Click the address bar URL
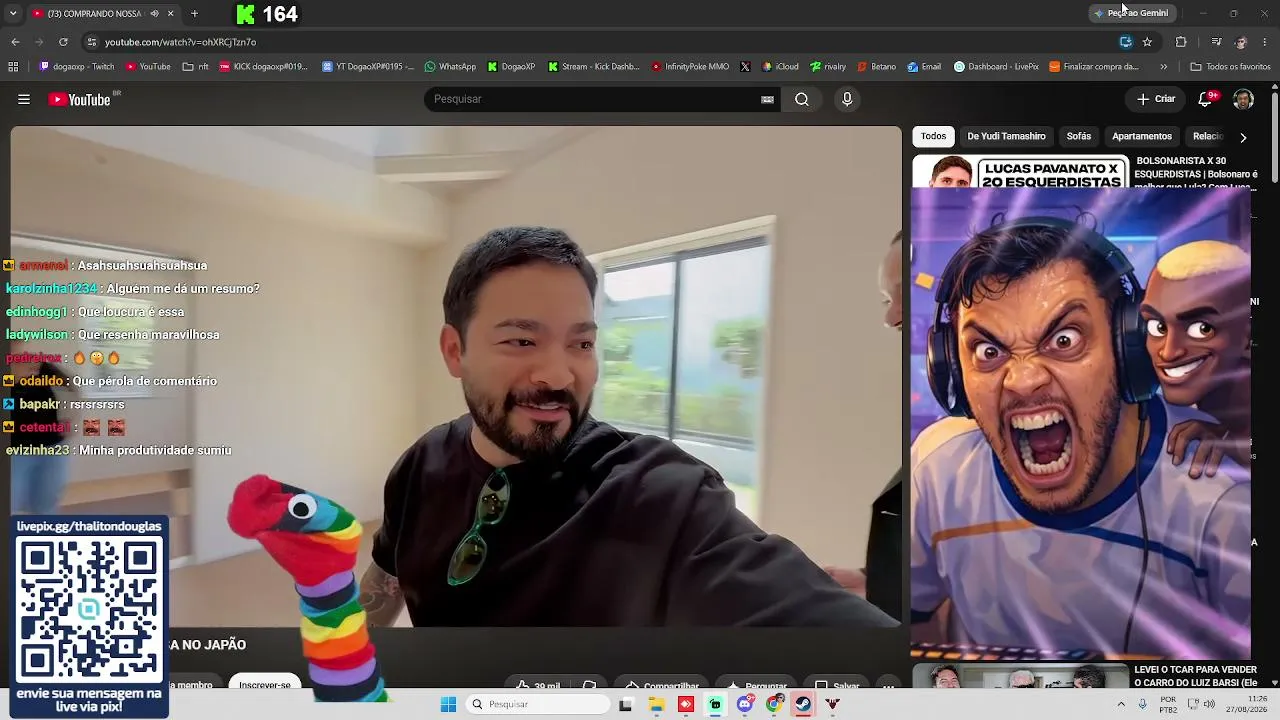 (180, 42)
